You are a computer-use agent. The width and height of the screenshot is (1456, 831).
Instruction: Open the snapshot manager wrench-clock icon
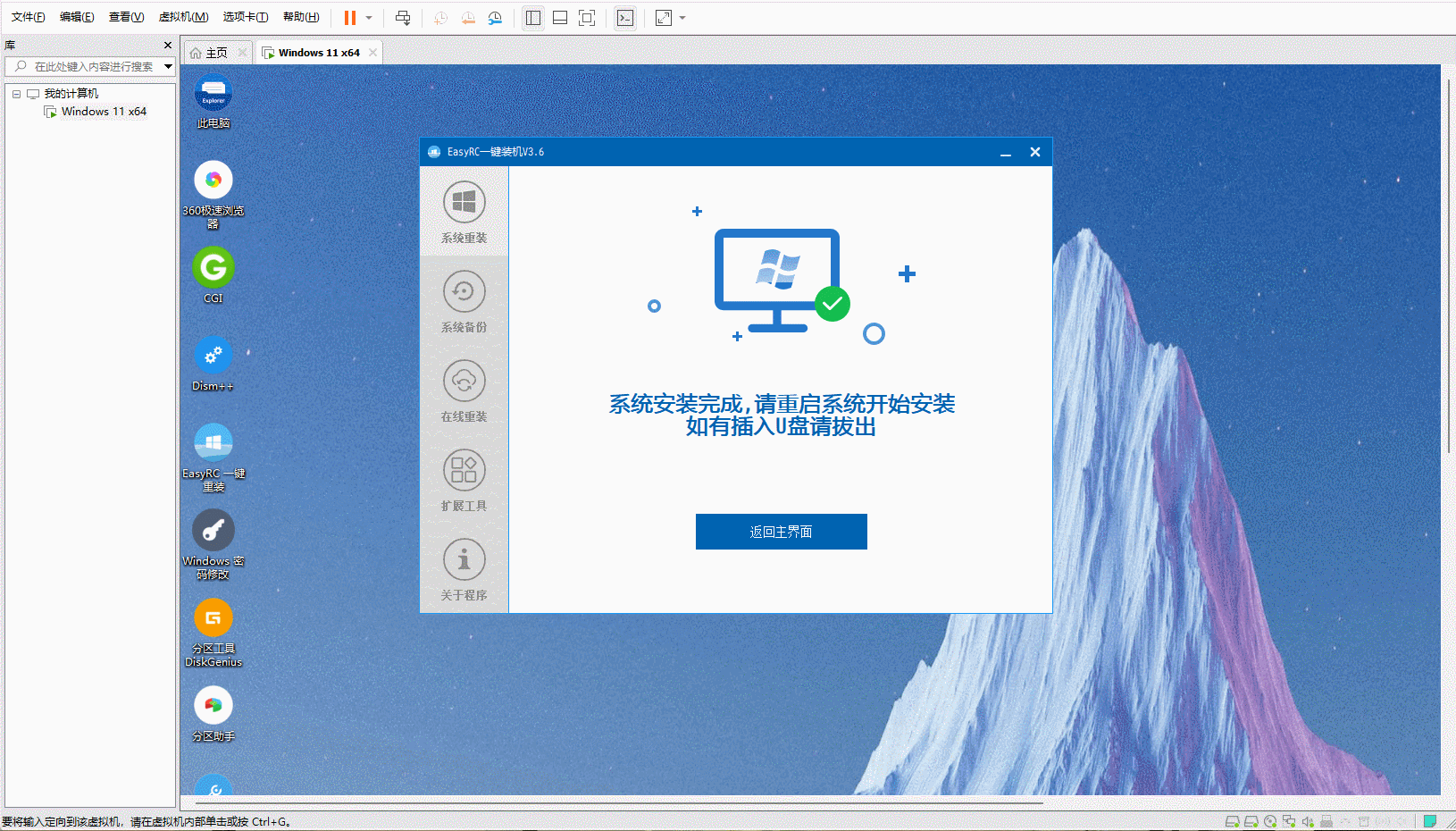[495, 18]
